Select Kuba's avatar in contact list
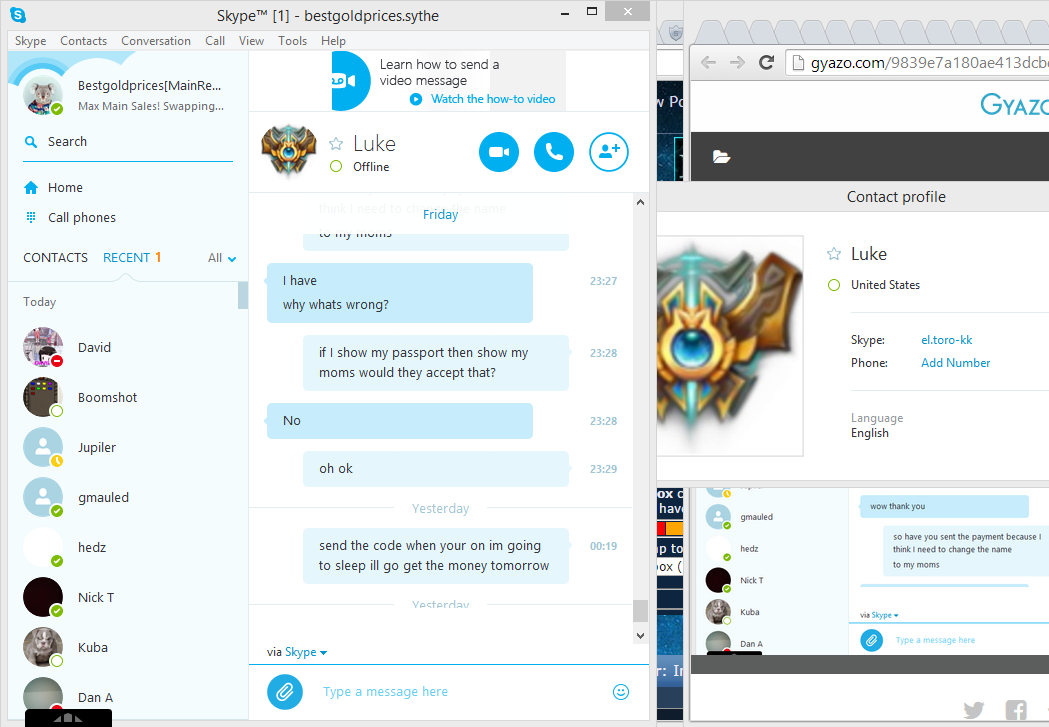This screenshot has width=1049, height=727. [43, 647]
